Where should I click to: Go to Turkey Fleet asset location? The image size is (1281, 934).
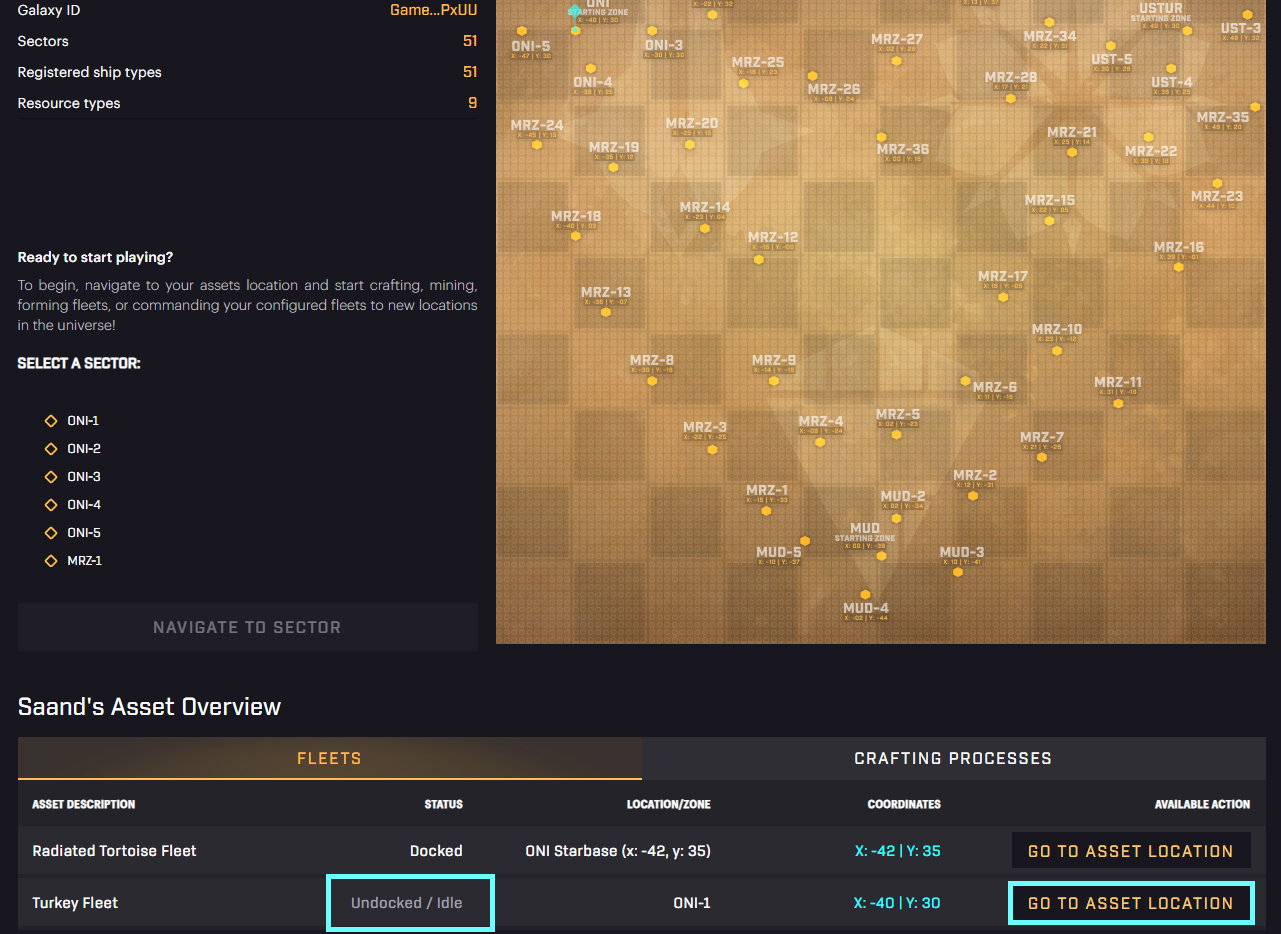pyautogui.click(x=1131, y=903)
